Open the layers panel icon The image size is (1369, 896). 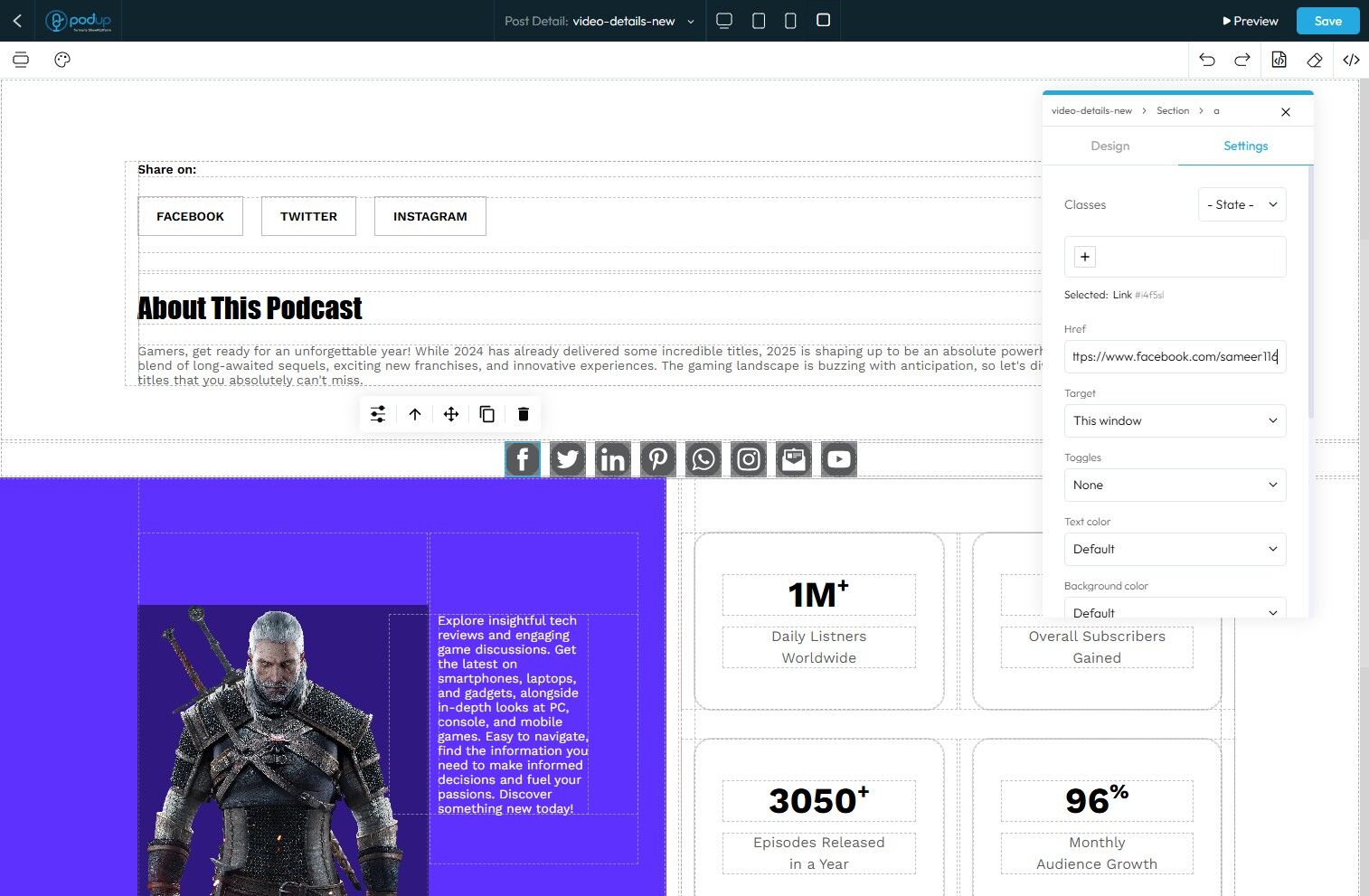21,60
